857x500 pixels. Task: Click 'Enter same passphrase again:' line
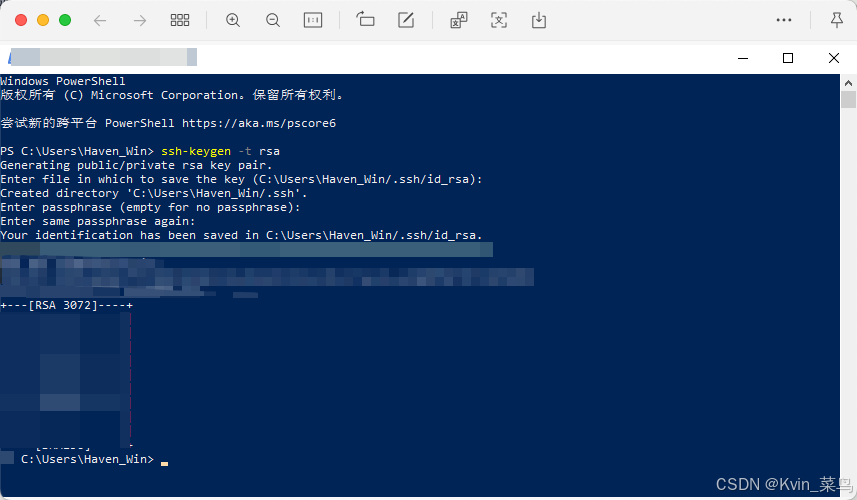98,221
